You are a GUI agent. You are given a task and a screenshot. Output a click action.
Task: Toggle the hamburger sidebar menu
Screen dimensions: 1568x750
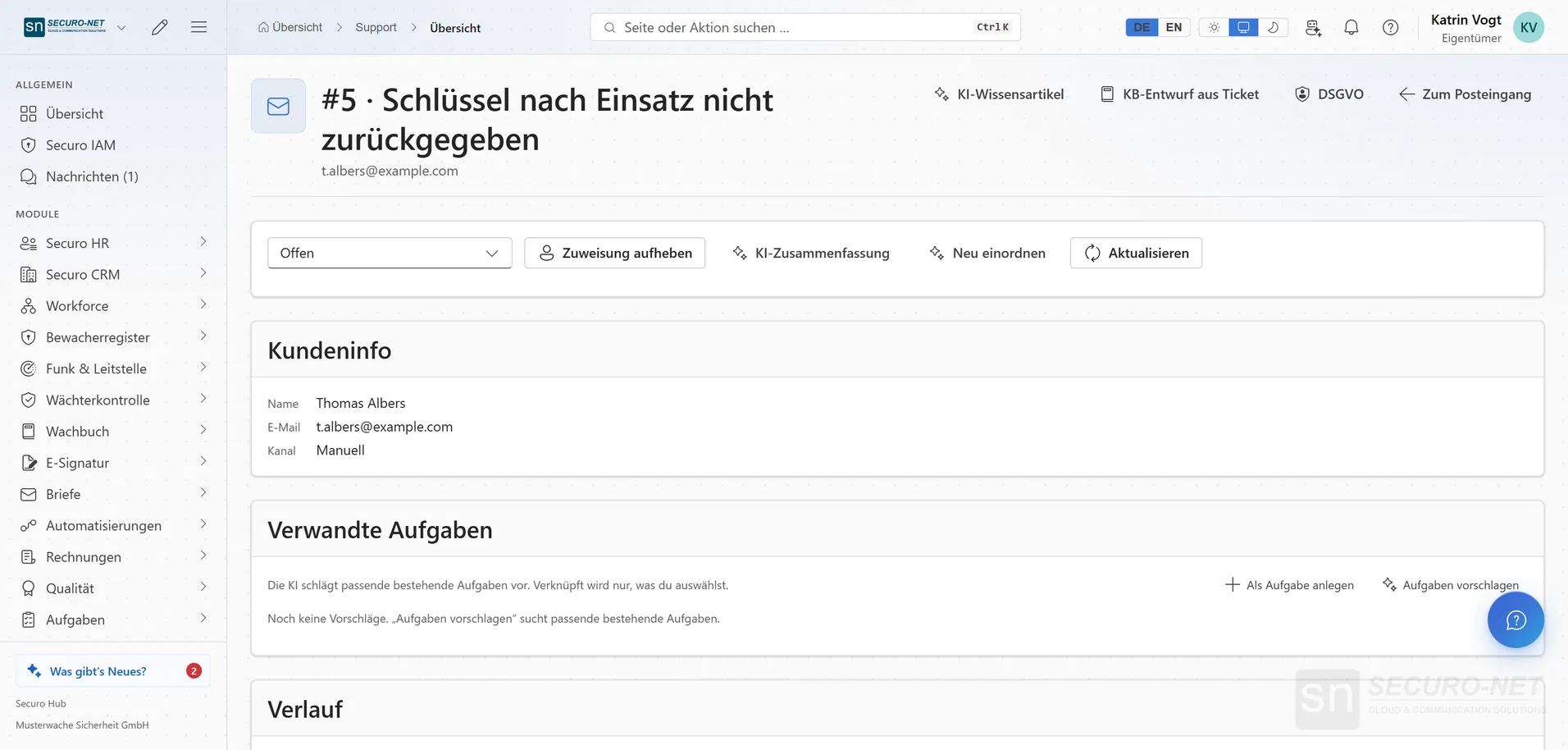[x=198, y=27]
